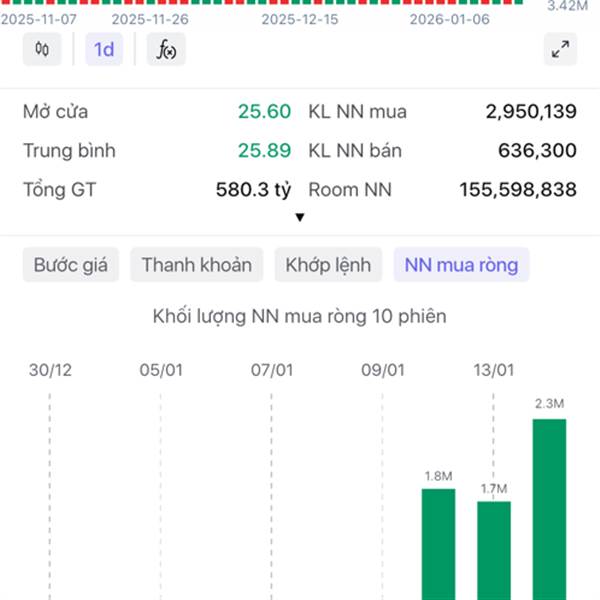Click the KL NN bán label
Screen dimensions: 600x600
355,150
